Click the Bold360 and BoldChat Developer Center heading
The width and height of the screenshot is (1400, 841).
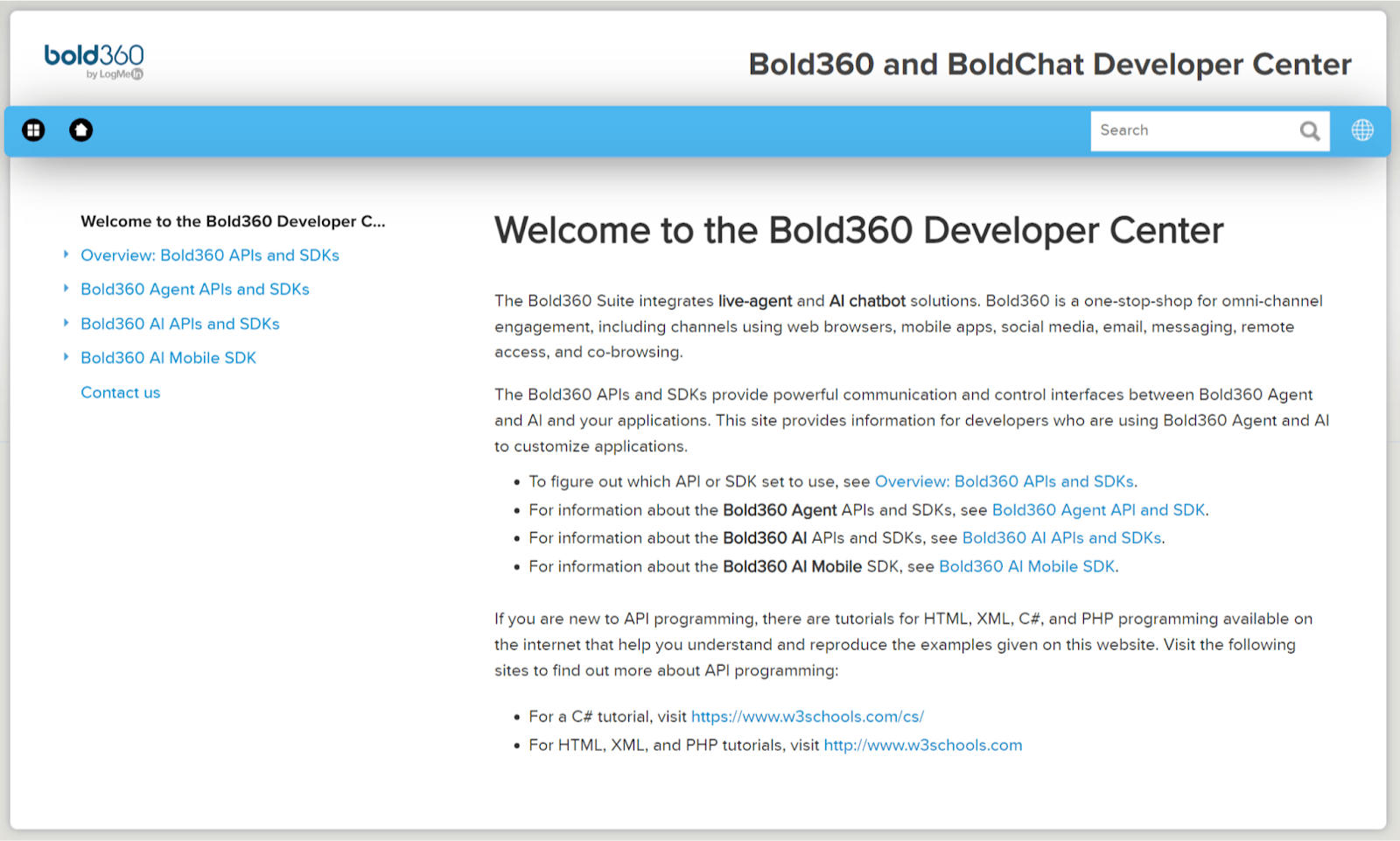click(x=1049, y=64)
